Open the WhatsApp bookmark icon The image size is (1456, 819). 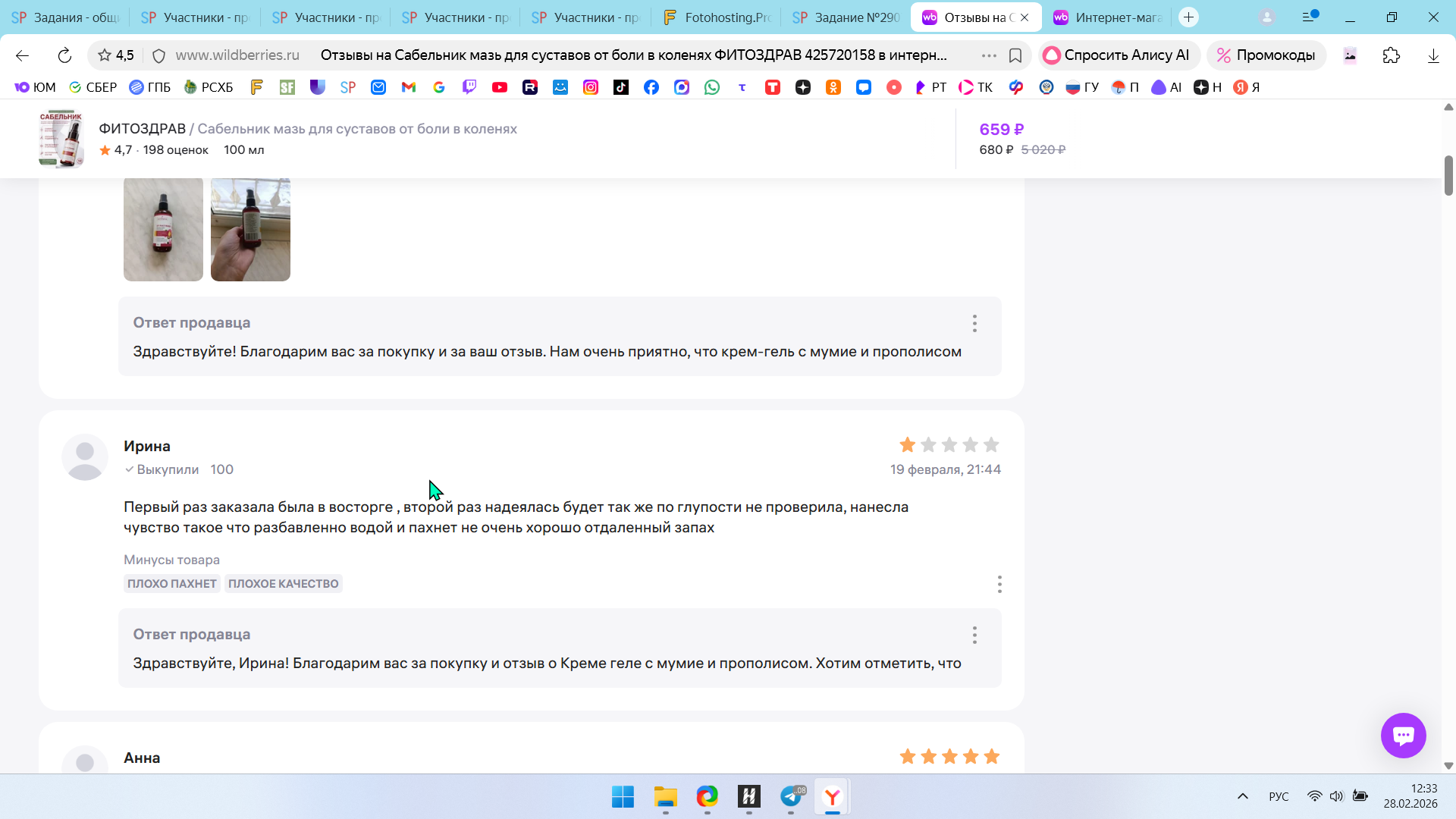coord(711,87)
